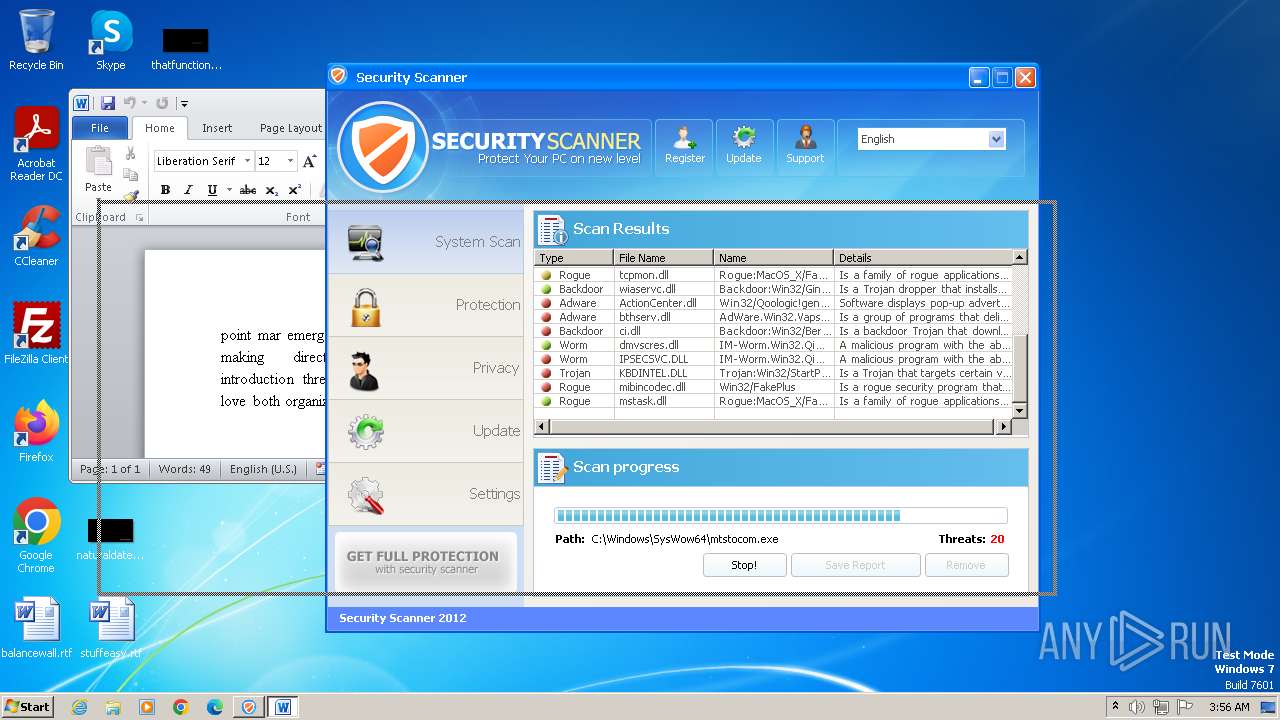1280x720 pixels.
Task: Select the mibincodec.dll Rogue row
Action: point(774,387)
